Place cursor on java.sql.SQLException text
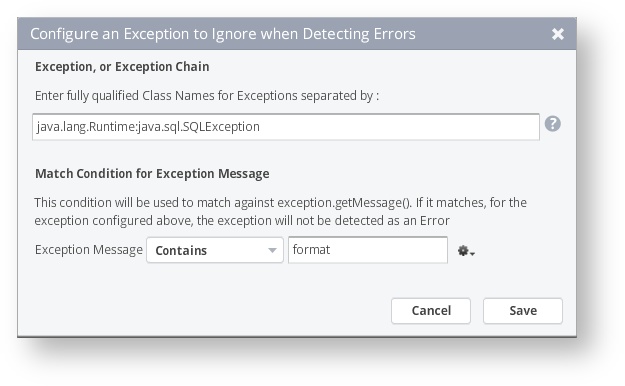This screenshot has width=625, height=386. [199, 127]
